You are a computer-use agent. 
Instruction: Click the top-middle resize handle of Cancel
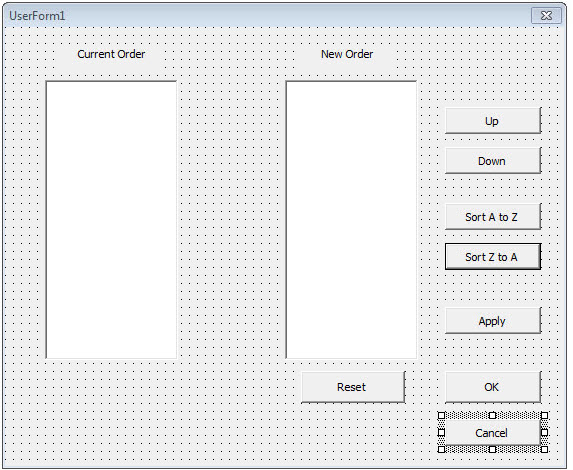[x=493, y=416]
